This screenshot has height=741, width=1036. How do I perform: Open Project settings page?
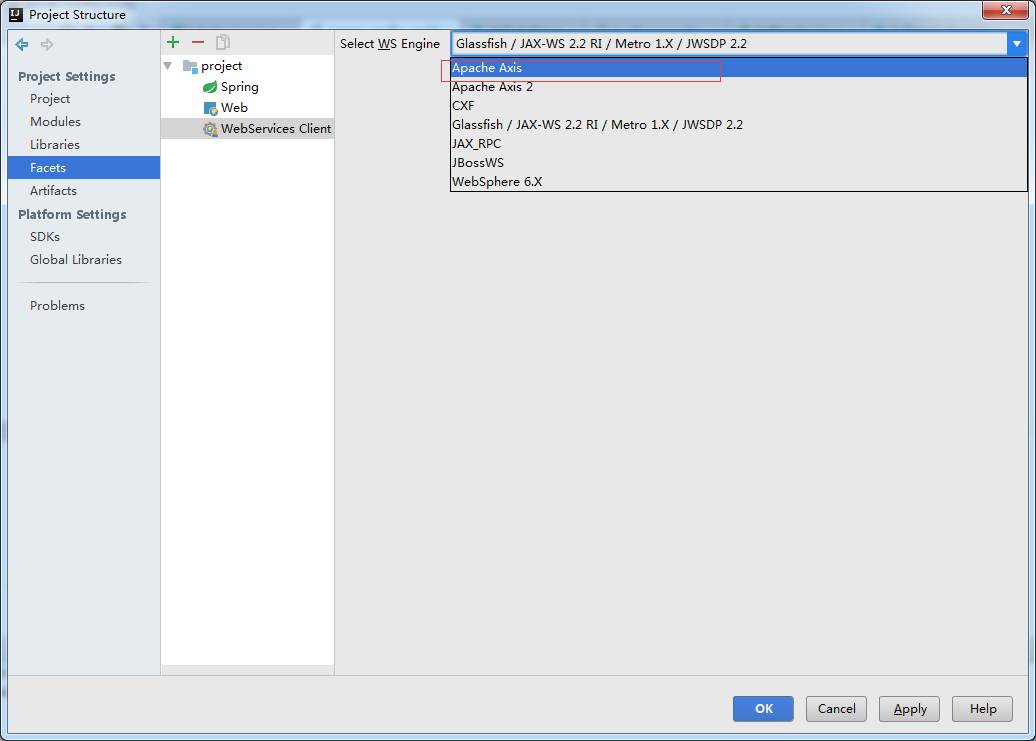pyautogui.click(x=84, y=98)
